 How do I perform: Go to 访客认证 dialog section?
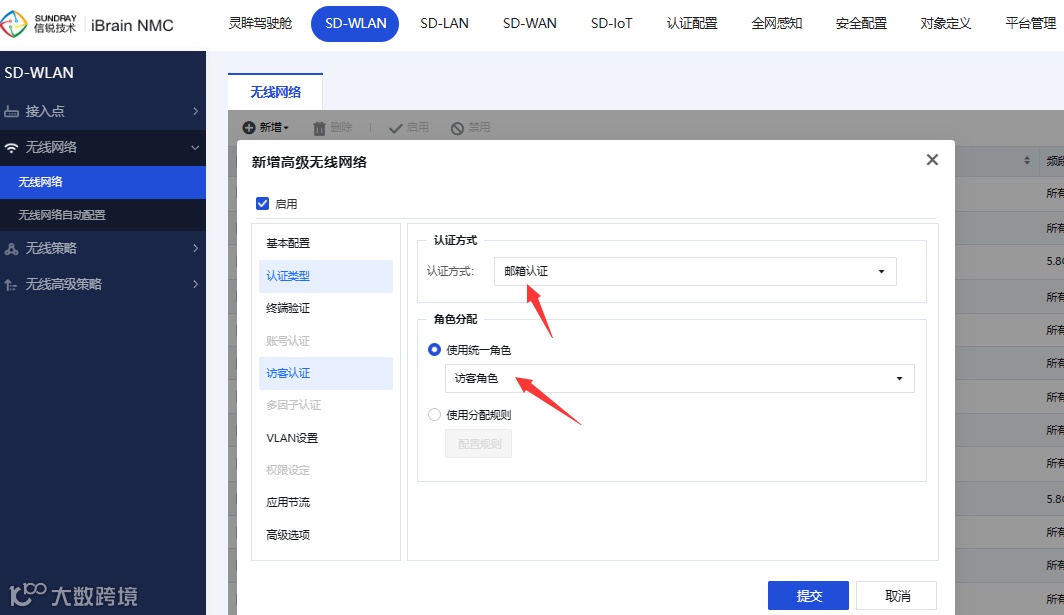[x=326, y=373]
